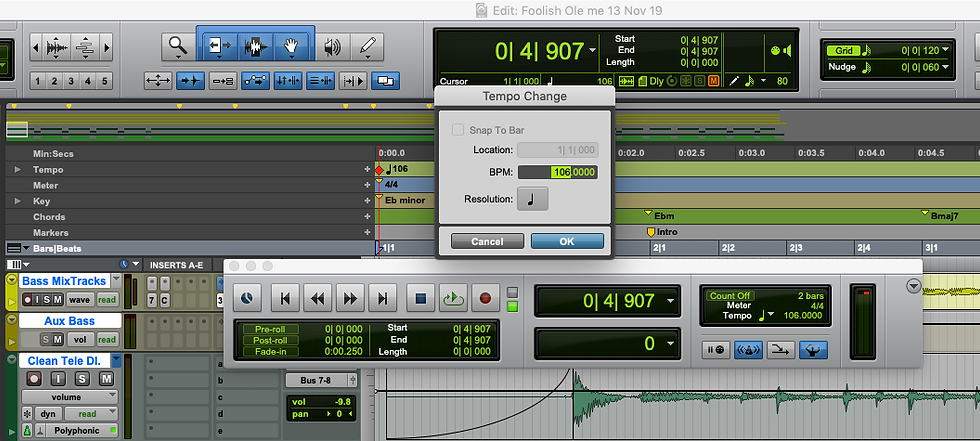Toggle Mirrored MIDI Editing button
980x441 pixels.
222,81
